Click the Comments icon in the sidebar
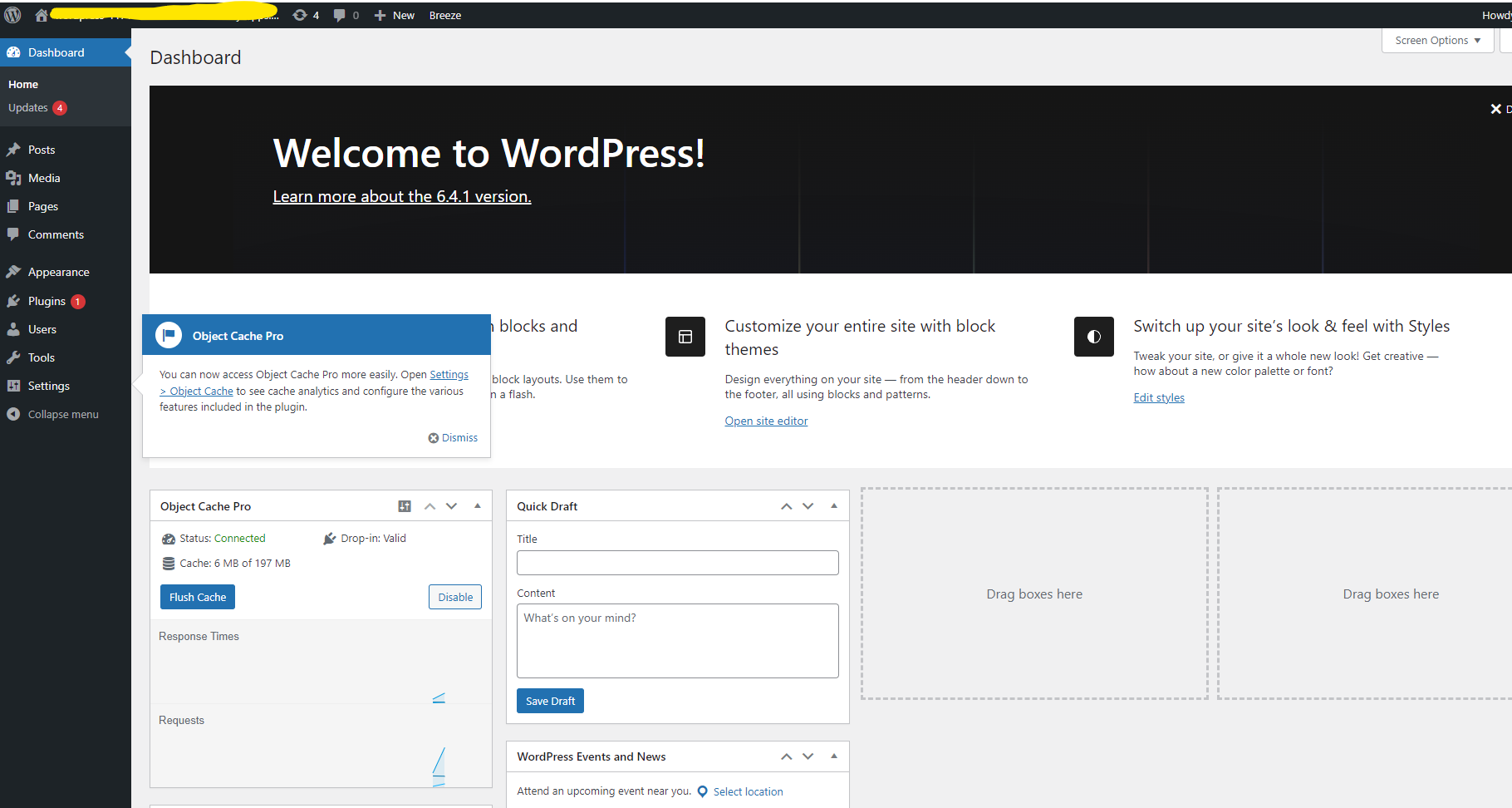1512x808 pixels. (13, 234)
